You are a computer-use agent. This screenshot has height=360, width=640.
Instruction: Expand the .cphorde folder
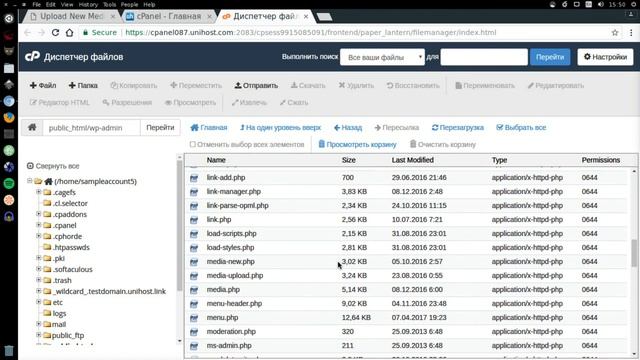tap(38, 236)
